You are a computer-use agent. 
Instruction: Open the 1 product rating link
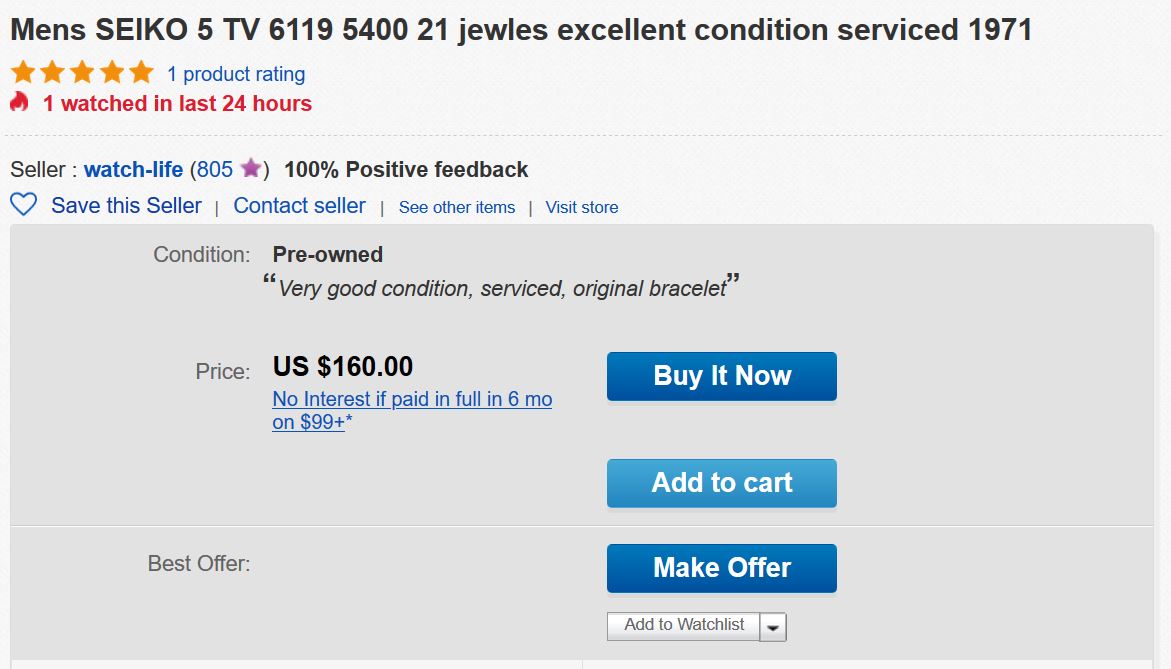pyautogui.click(x=236, y=74)
